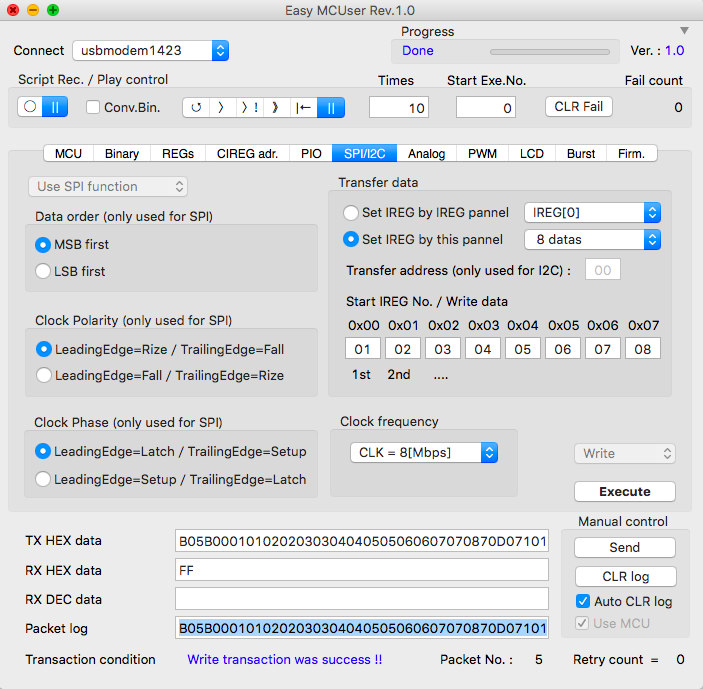Screen dimensions: 703x689
Task: Click the play-with-exclamation icon
Action: click(x=250, y=108)
